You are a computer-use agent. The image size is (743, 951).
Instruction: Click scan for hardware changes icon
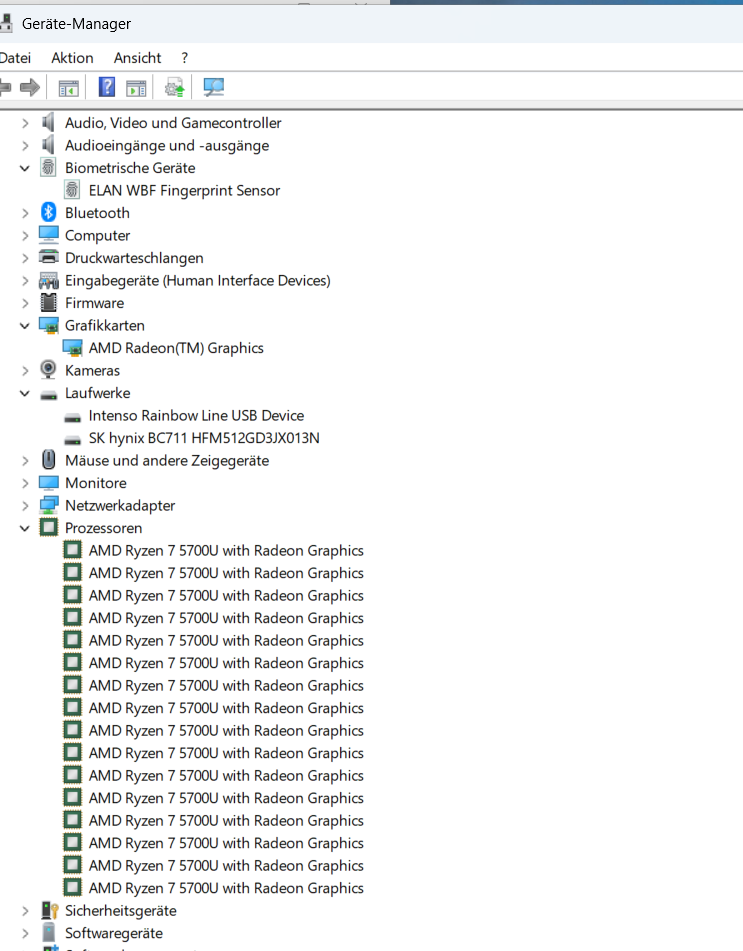tap(213, 87)
